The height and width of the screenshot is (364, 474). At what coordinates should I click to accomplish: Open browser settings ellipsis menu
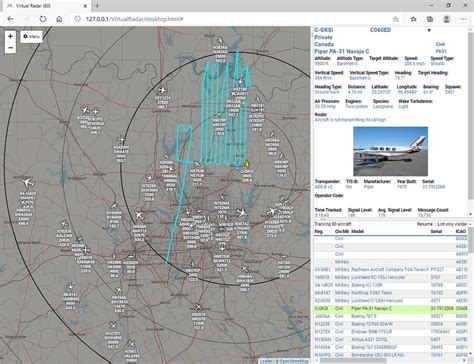click(464, 19)
